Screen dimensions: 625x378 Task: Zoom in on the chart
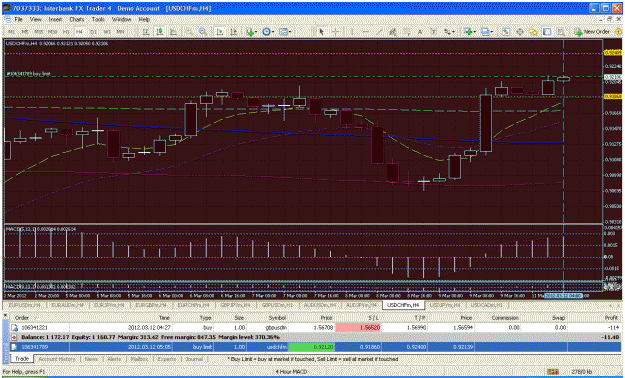(x=190, y=32)
